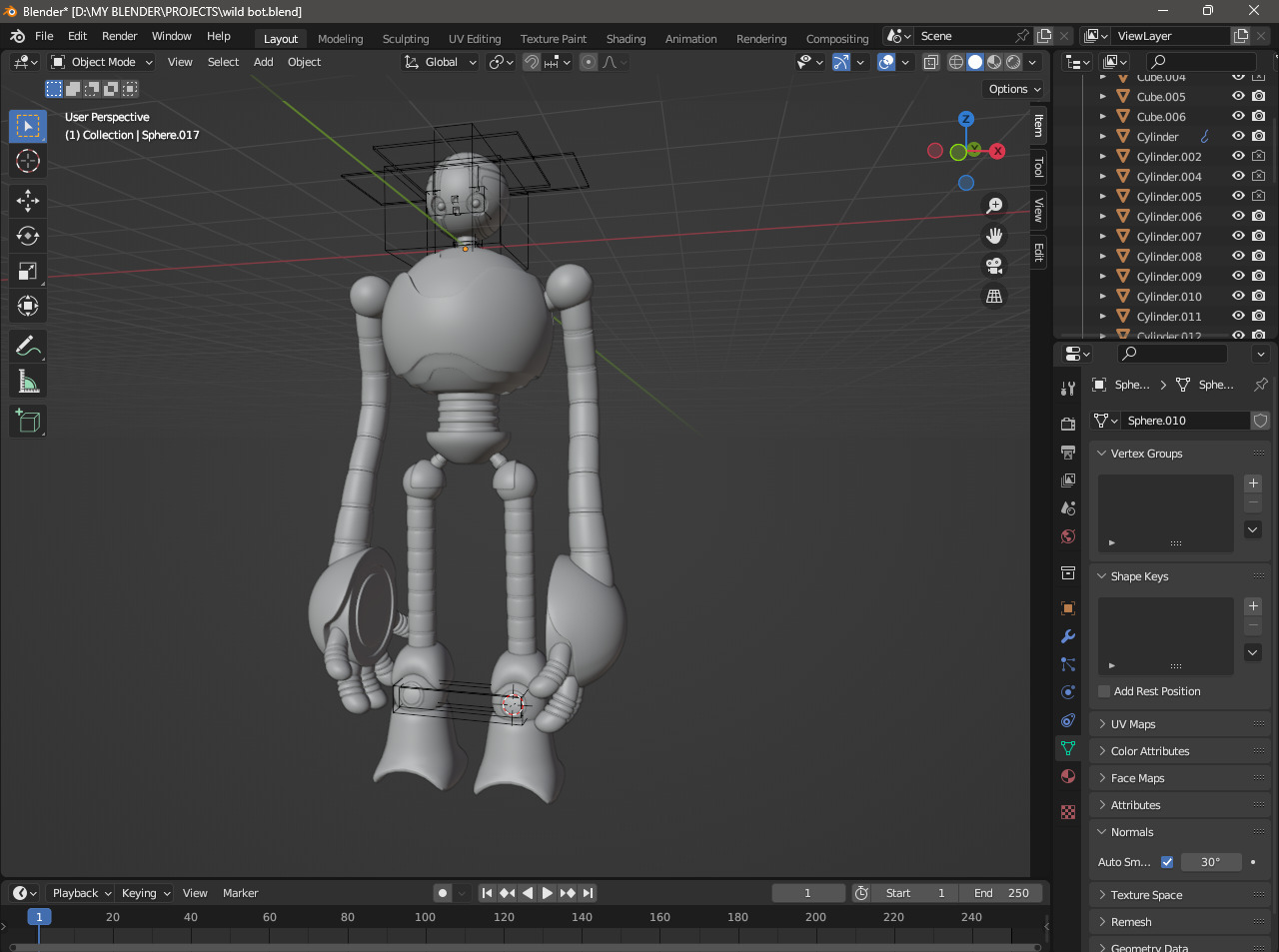
Task: Open Playback dropdown in timeline
Action: pyautogui.click(x=81, y=893)
